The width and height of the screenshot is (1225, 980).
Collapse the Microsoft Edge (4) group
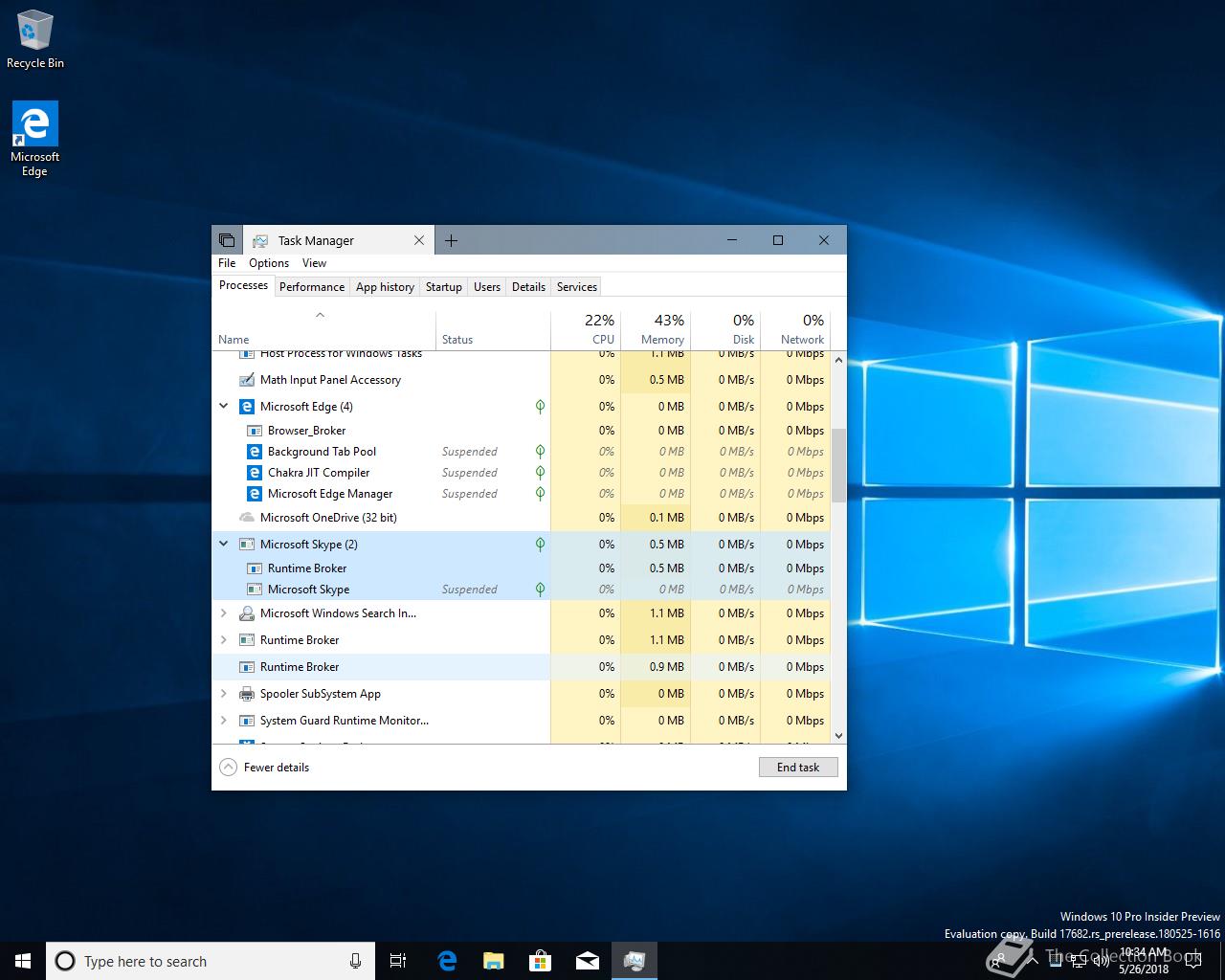pyautogui.click(x=224, y=407)
